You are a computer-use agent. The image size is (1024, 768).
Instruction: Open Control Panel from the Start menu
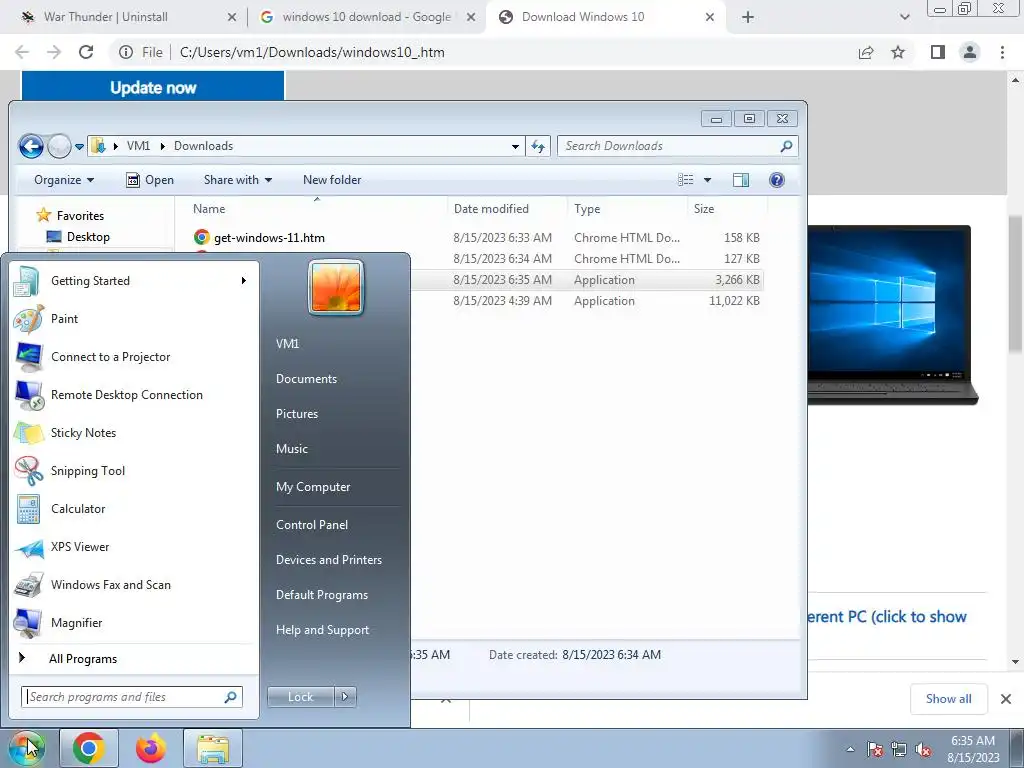[x=312, y=525]
